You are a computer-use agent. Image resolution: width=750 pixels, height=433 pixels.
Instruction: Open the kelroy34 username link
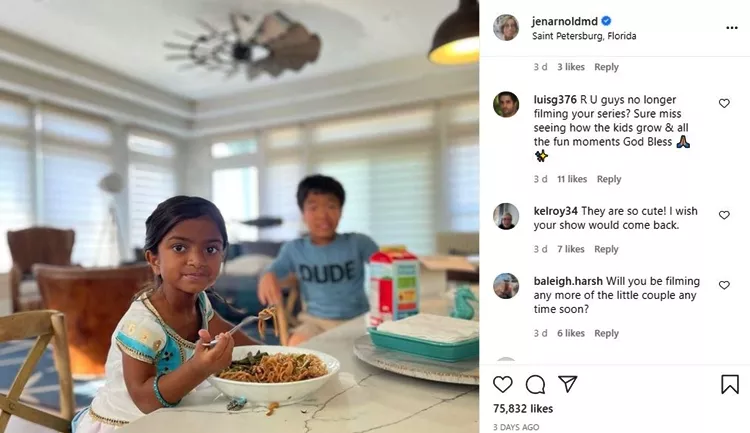tap(555, 211)
